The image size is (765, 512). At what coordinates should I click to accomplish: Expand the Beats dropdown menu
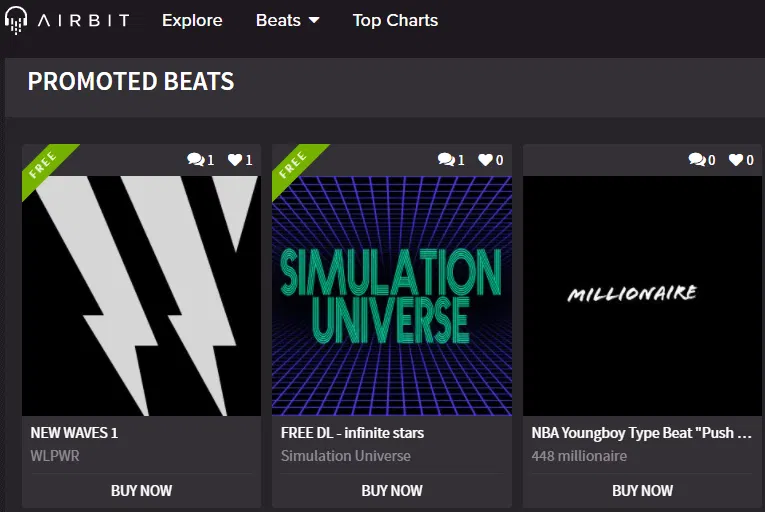coord(288,20)
